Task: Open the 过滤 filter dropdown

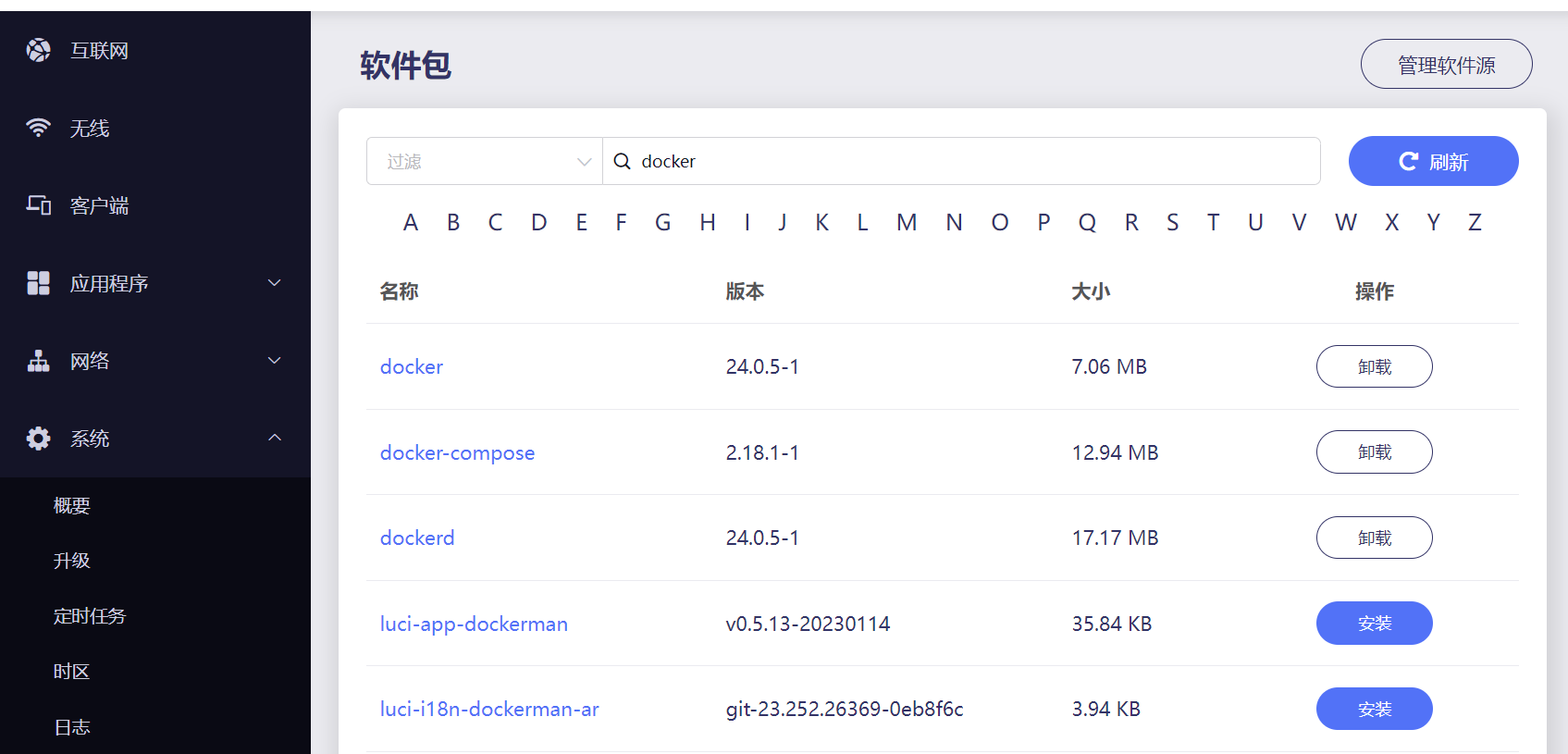Action: [x=484, y=161]
